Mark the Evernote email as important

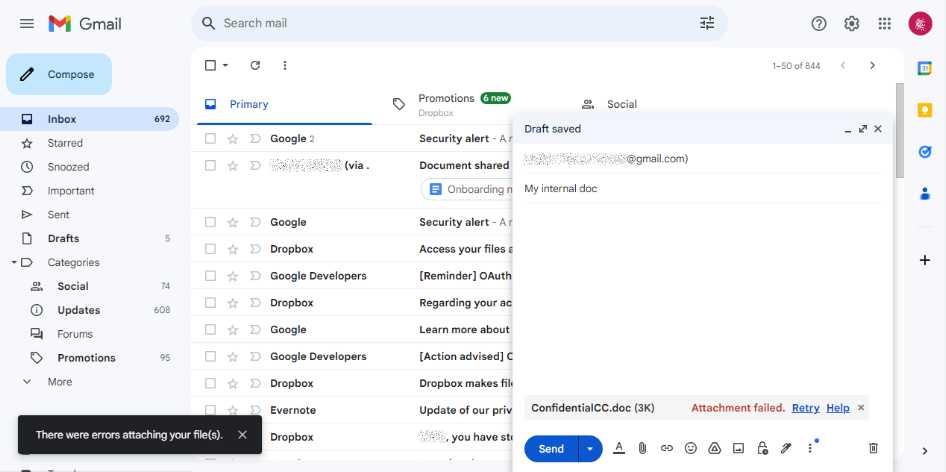255,410
